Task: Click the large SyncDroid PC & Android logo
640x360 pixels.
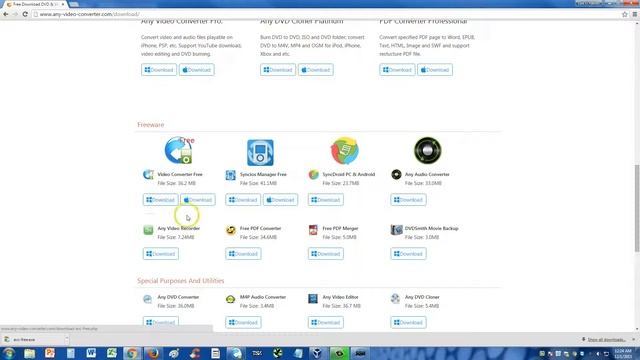Action: (345, 151)
